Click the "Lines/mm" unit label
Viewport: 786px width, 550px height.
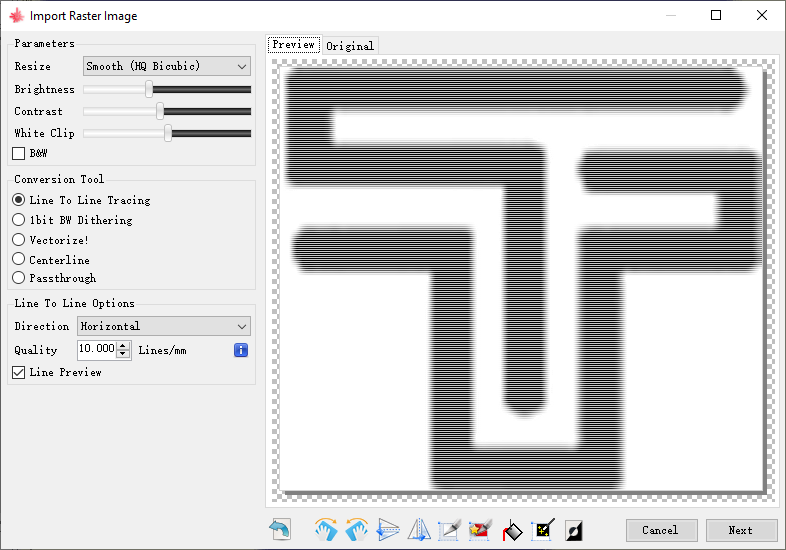point(162,350)
